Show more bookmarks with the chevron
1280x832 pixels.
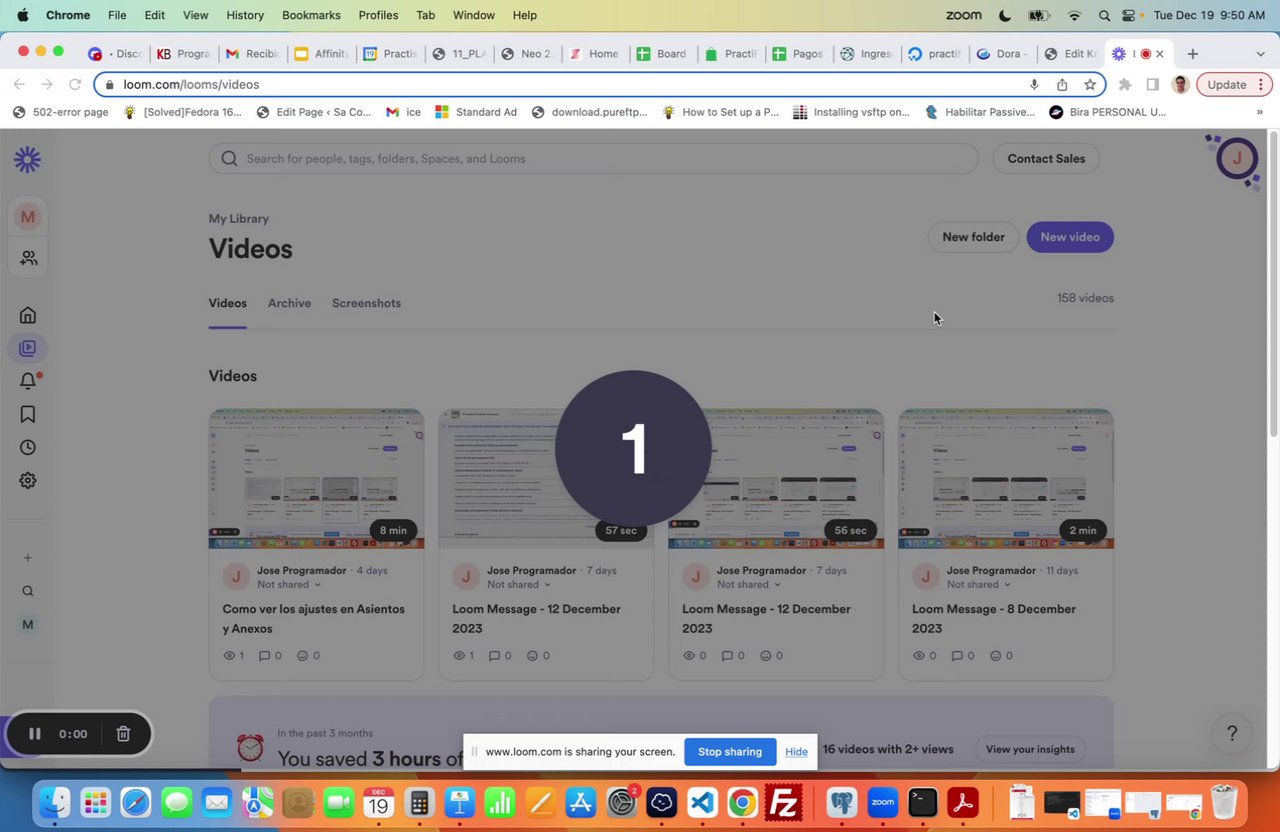pyautogui.click(x=1259, y=112)
